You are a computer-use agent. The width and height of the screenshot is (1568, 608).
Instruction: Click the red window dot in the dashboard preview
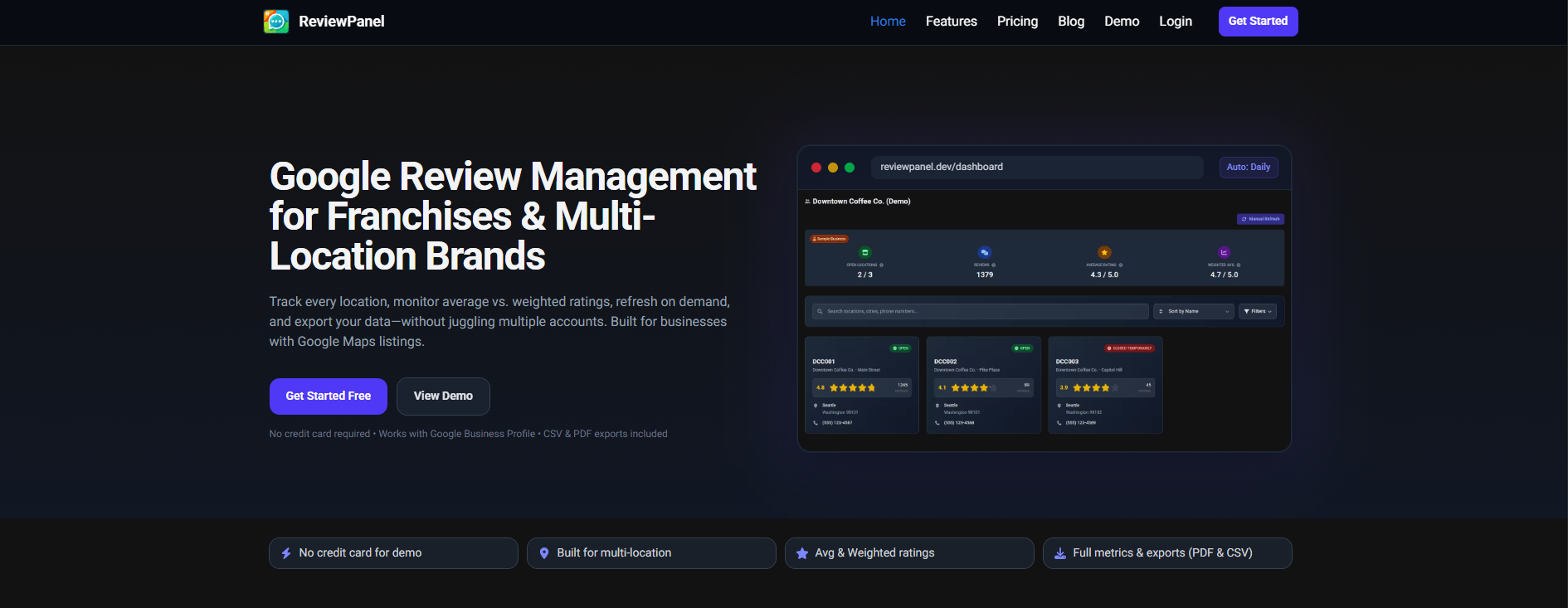[816, 168]
